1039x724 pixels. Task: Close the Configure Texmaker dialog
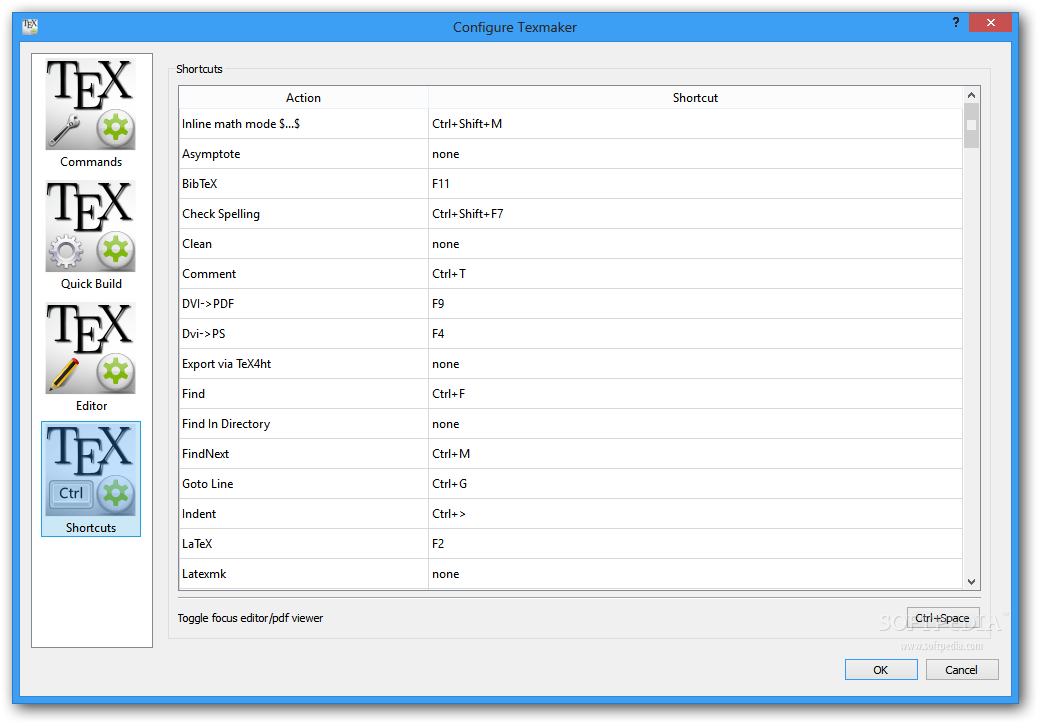pyautogui.click(x=990, y=23)
